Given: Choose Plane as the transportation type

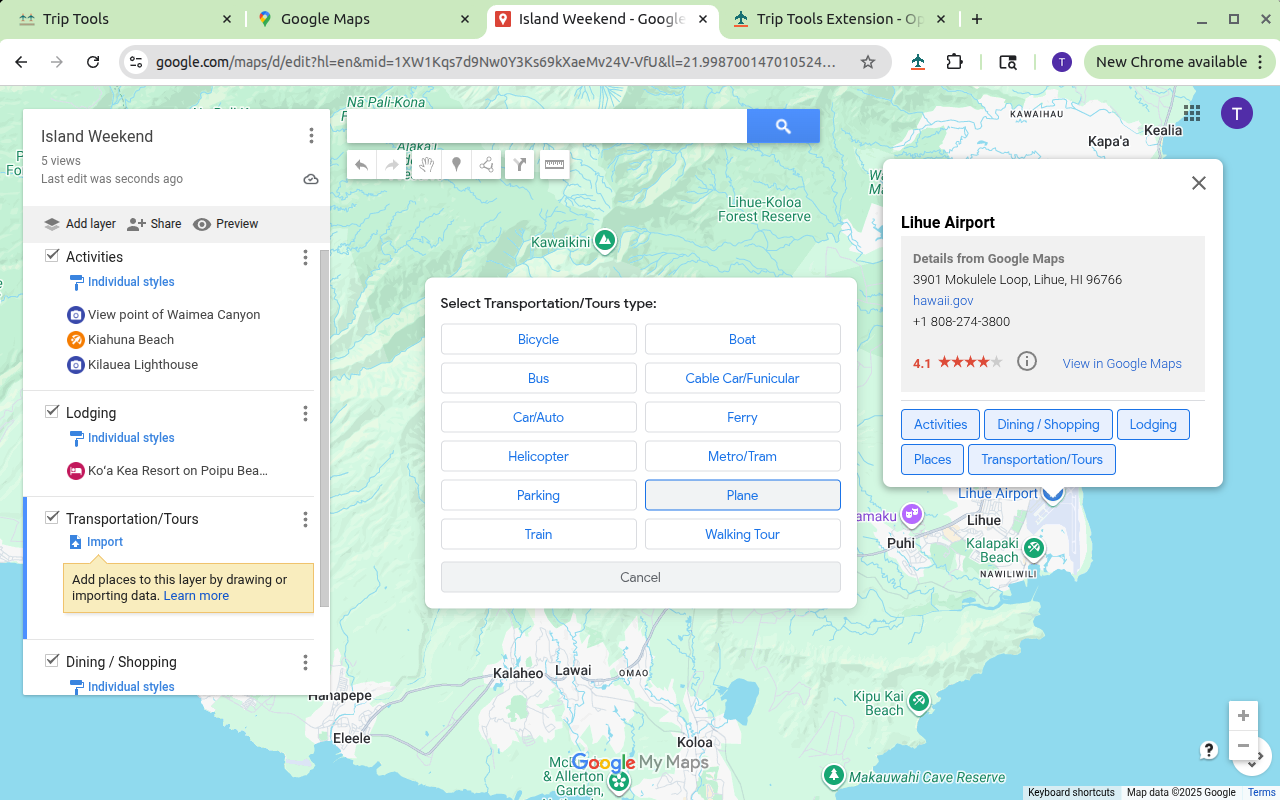Looking at the screenshot, I should point(742,495).
